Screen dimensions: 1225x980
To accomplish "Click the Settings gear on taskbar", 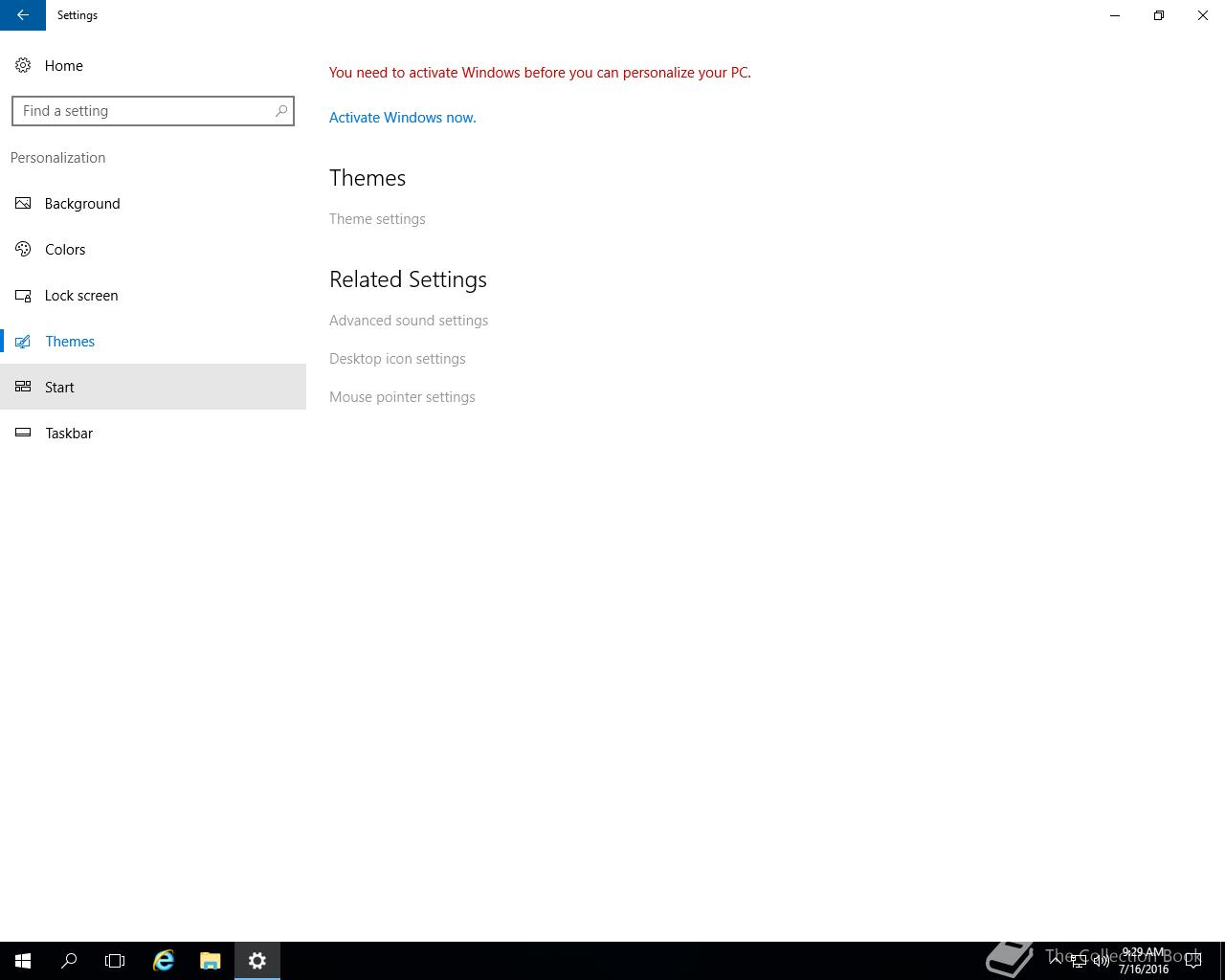I will click(256, 961).
